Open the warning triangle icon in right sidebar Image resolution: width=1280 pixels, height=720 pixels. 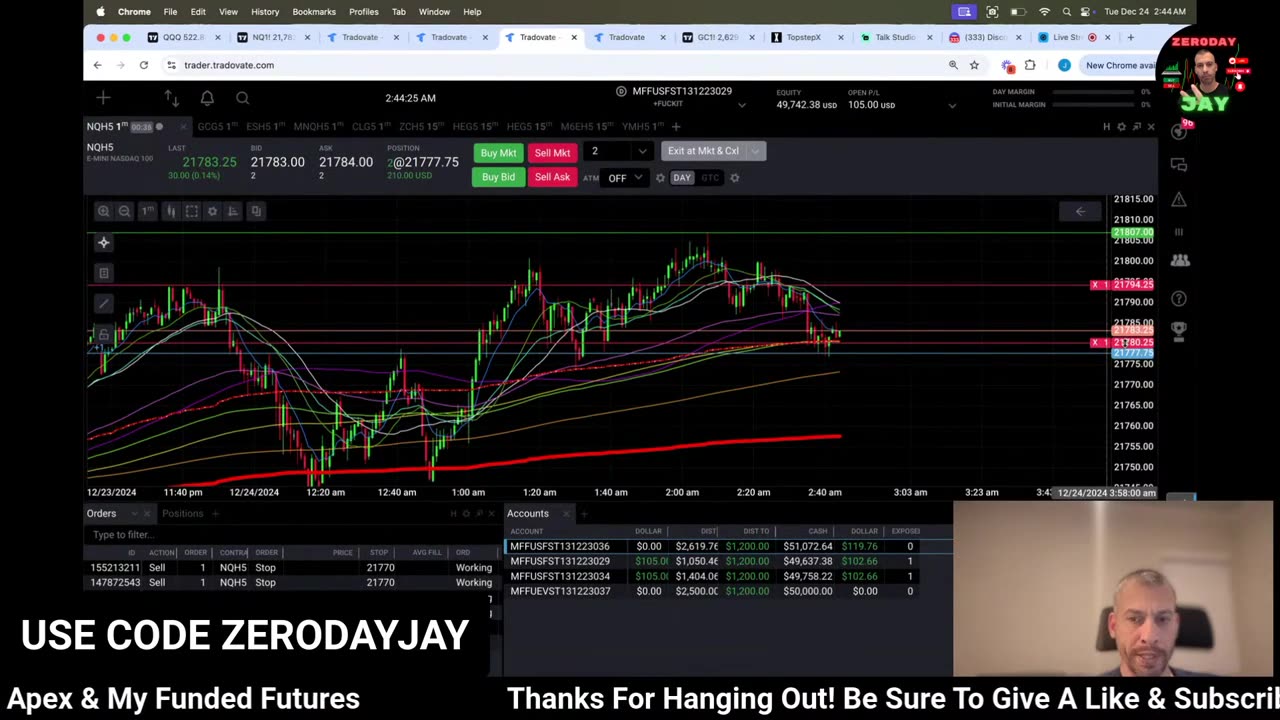pos(1179,199)
